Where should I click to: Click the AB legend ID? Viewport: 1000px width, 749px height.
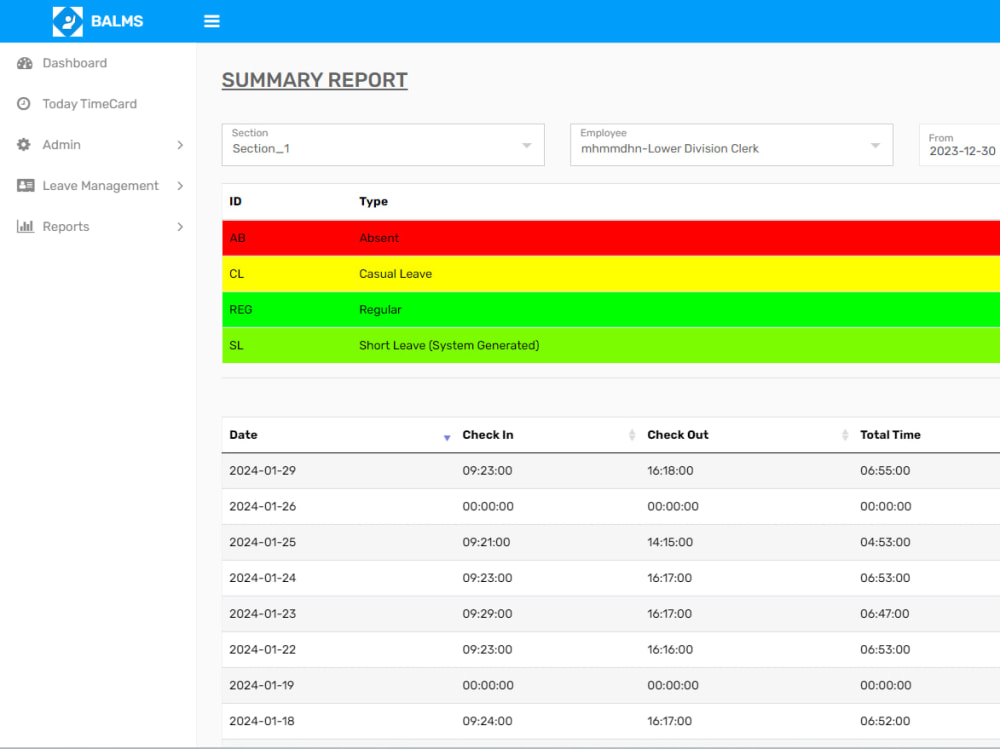237,238
